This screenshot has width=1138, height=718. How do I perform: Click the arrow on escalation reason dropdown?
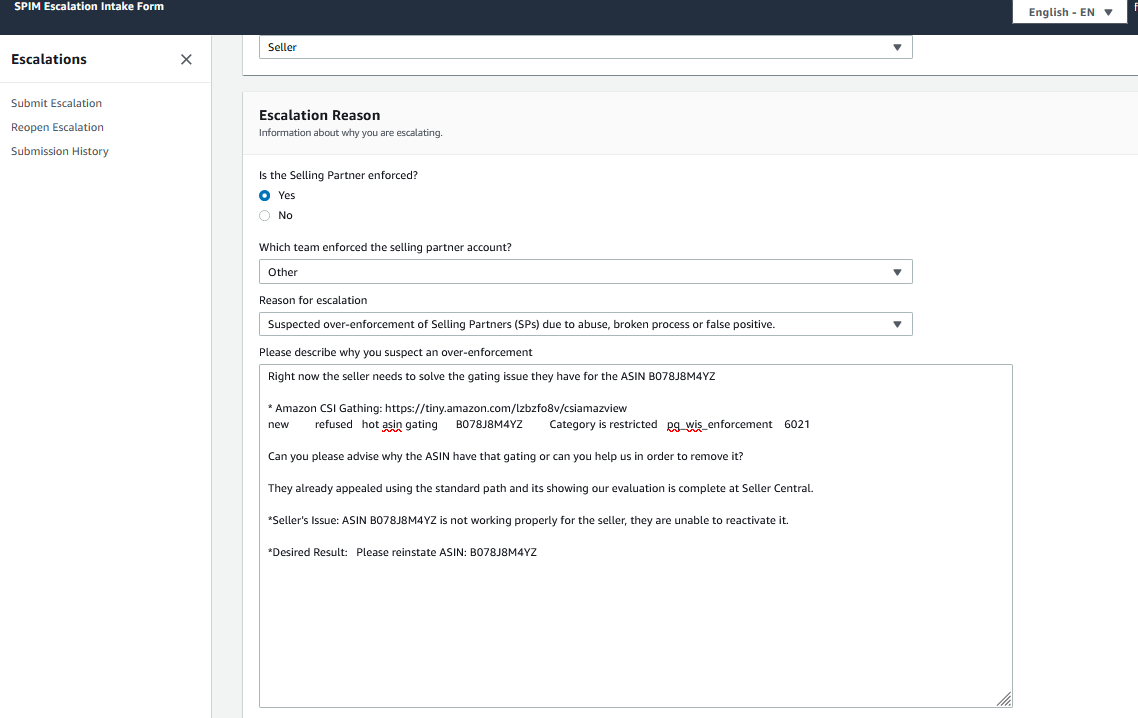pyautogui.click(x=897, y=324)
